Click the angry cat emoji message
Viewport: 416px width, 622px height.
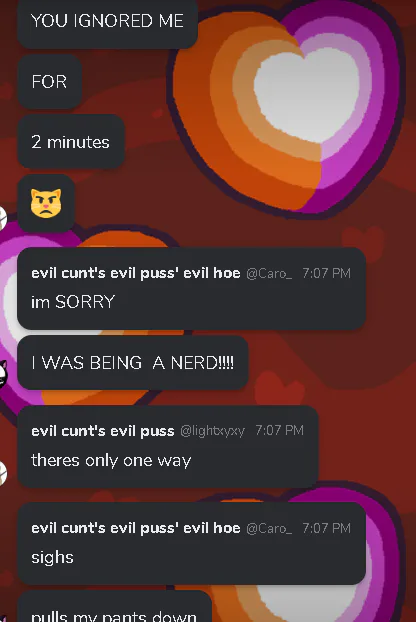click(x=46, y=203)
